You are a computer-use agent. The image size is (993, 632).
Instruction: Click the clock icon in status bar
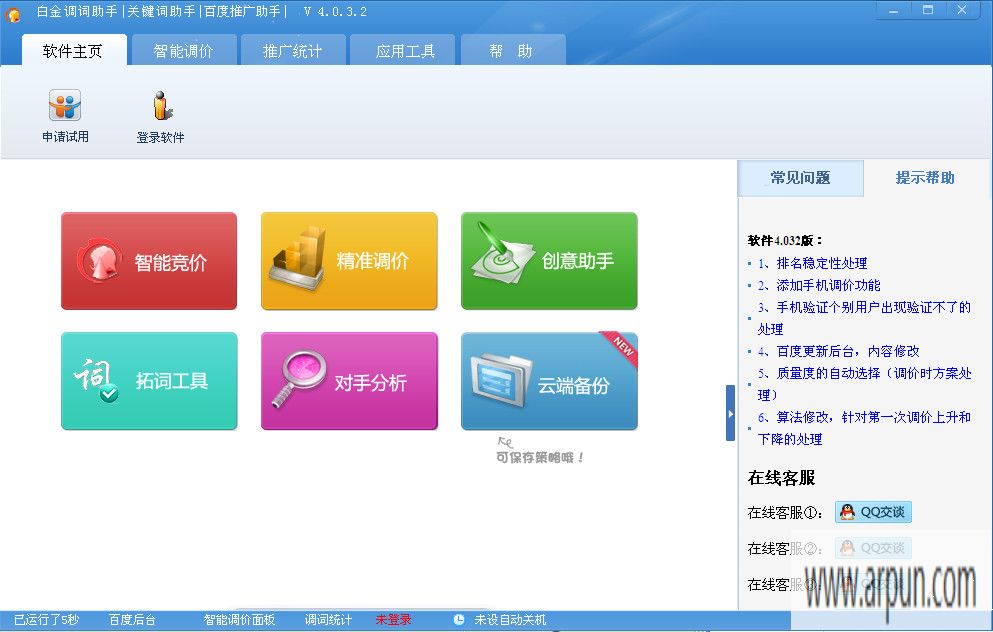(459, 620)
